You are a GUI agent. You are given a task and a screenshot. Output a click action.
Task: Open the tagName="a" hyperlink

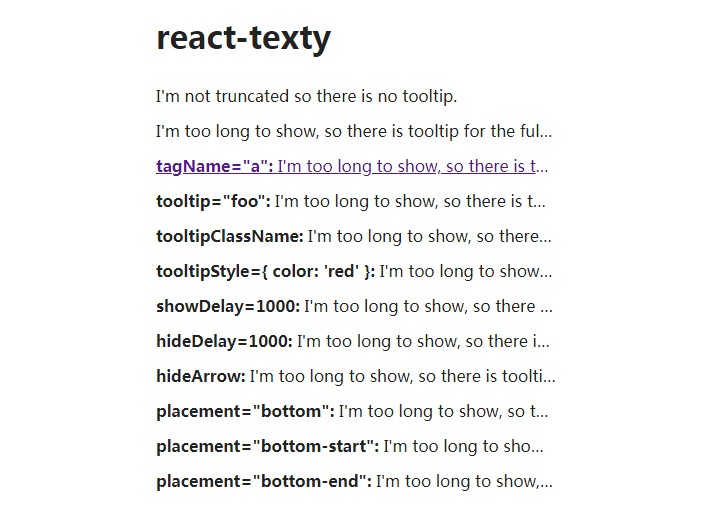(352, 167)
